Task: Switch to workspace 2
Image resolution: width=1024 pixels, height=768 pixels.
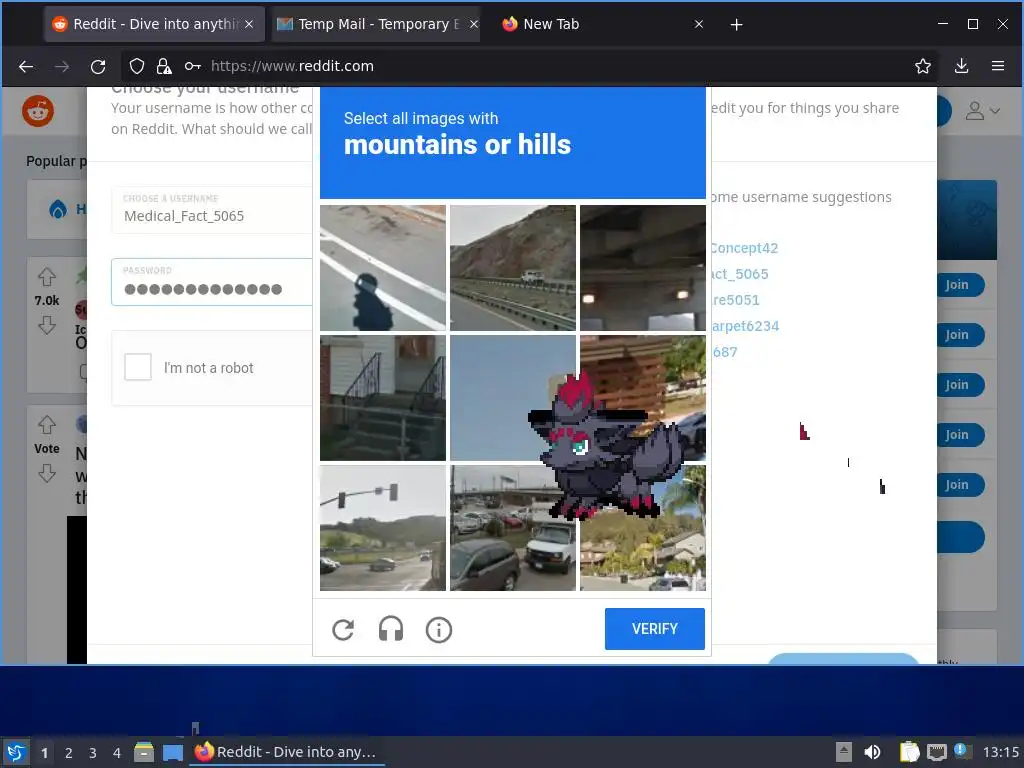Action: click(69, 753)
